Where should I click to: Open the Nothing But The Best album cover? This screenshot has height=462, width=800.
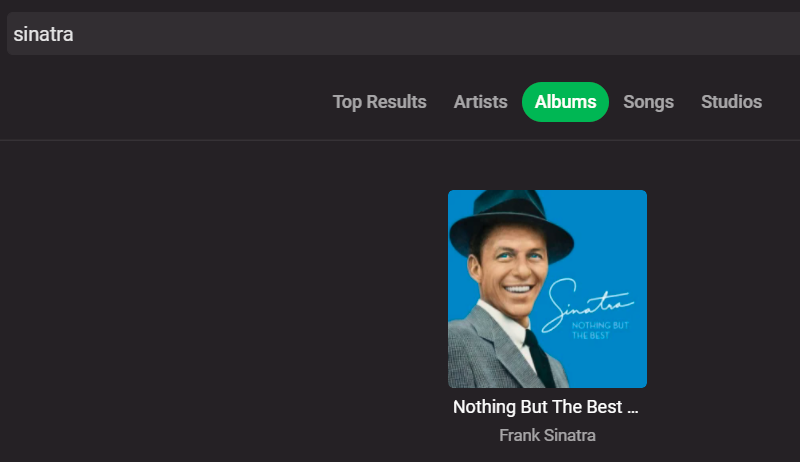click(547, 288)
